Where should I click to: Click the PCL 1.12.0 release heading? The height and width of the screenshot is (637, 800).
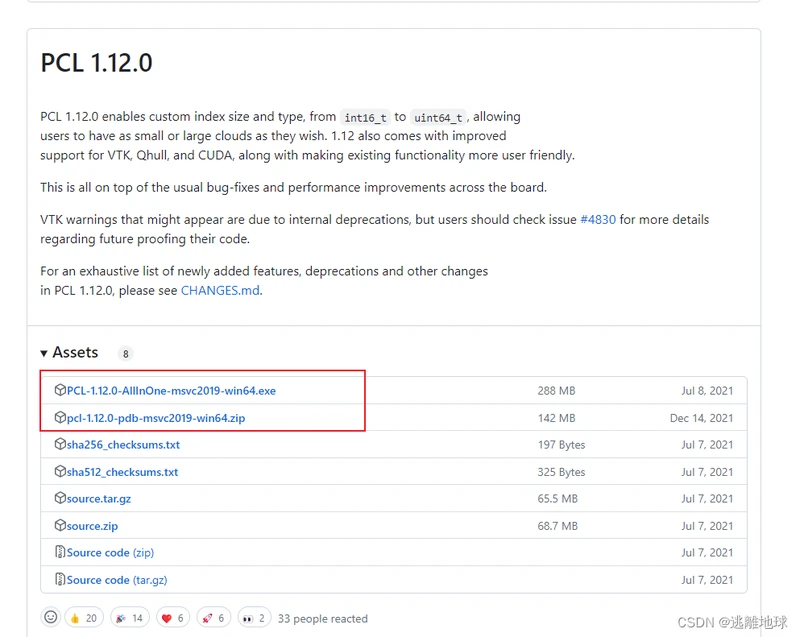pyautogui.click(x=96, y=63)
